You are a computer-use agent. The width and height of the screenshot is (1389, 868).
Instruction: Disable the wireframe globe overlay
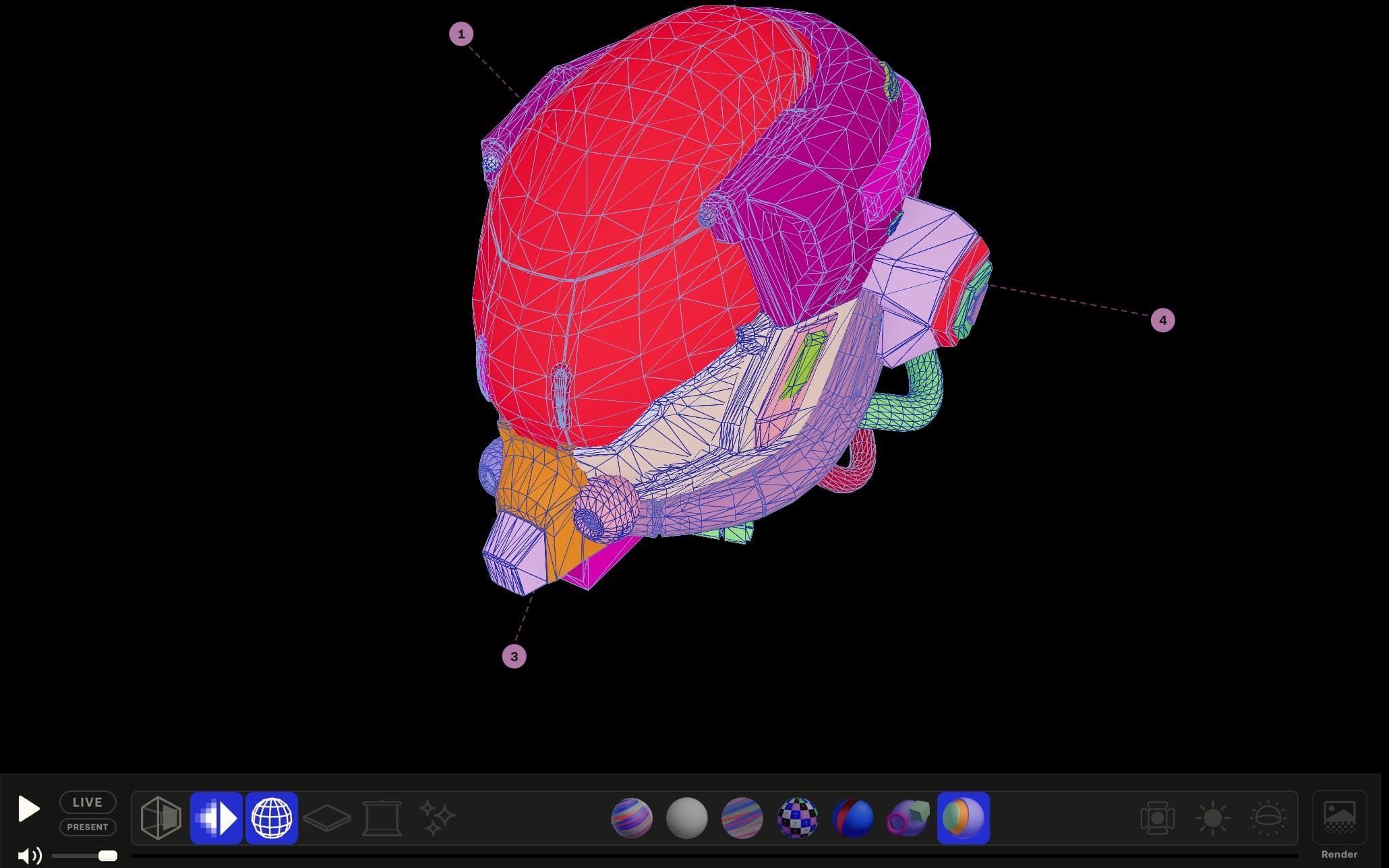click(272, 818)
